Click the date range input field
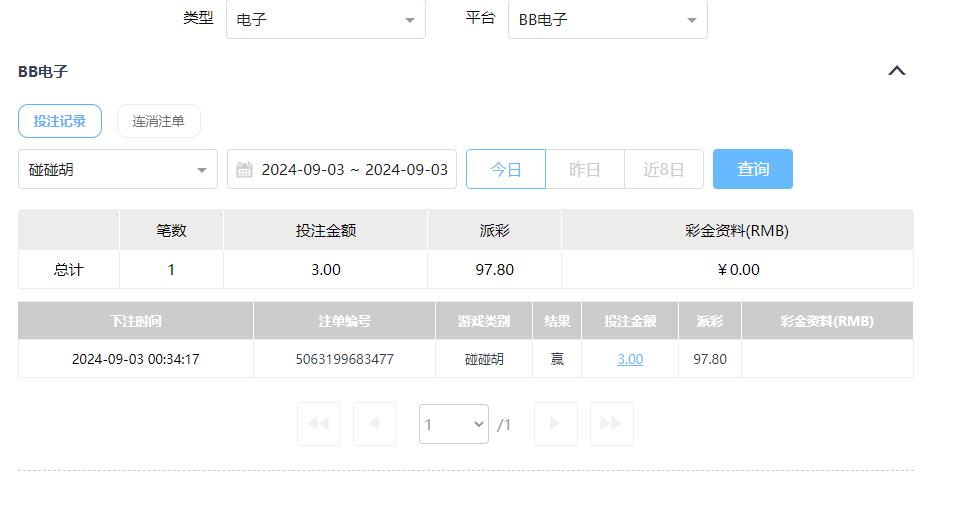 click(x=354, y=170)
